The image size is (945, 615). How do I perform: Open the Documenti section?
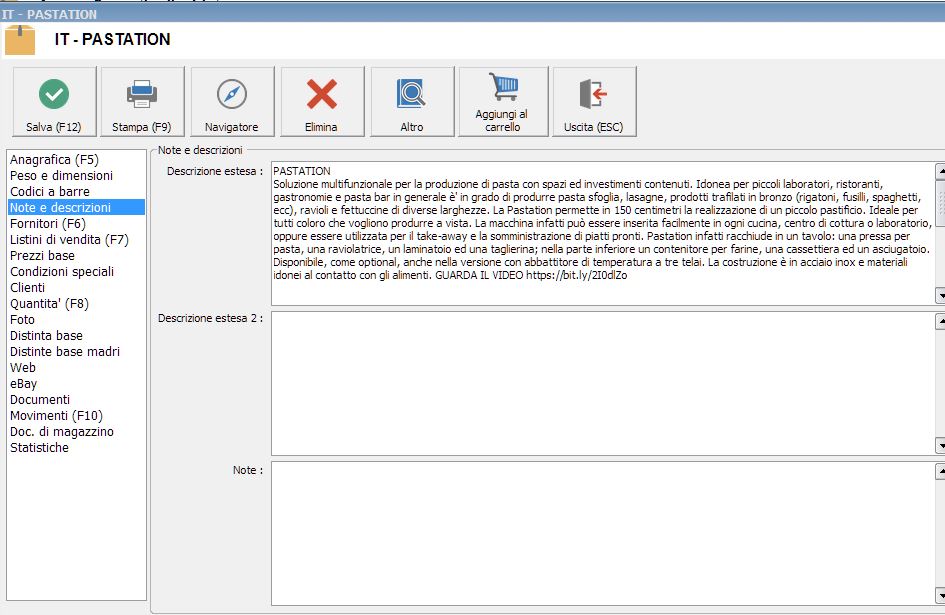(40, 399)
